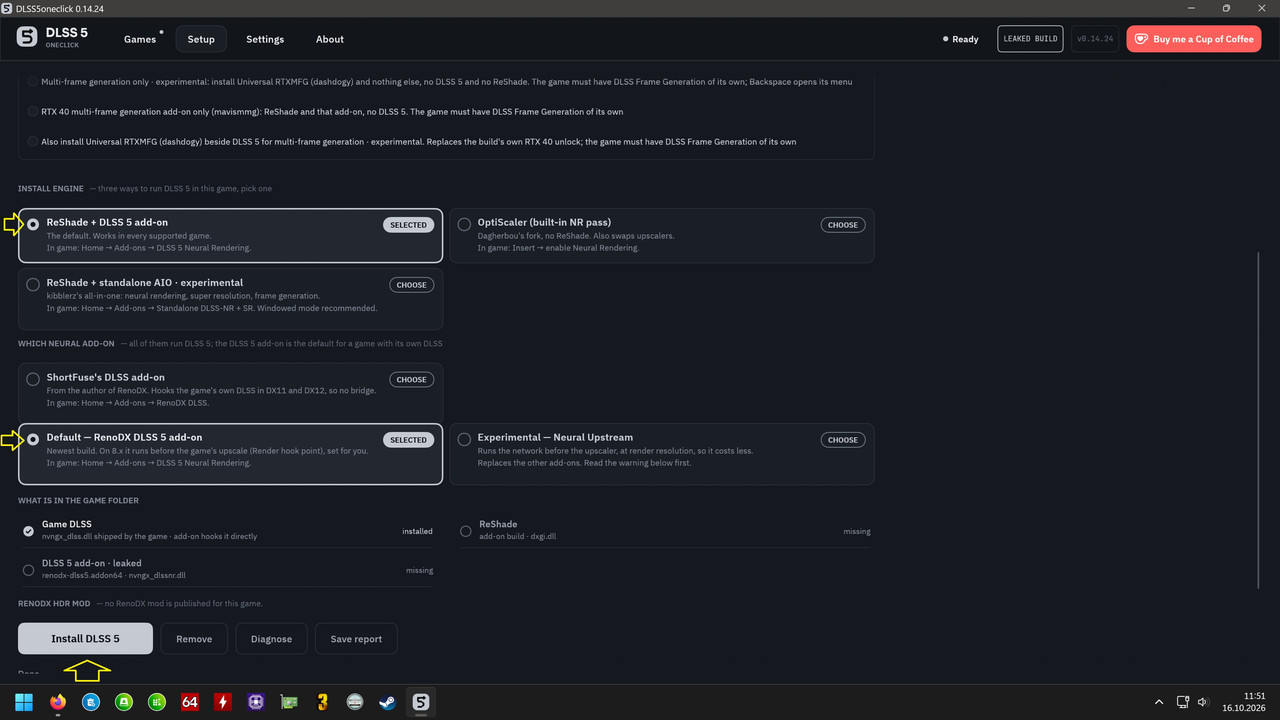This screenshot has width=1280, height=720.
Task: Click the red 64 taskbar icon
Action: [189, 702]
